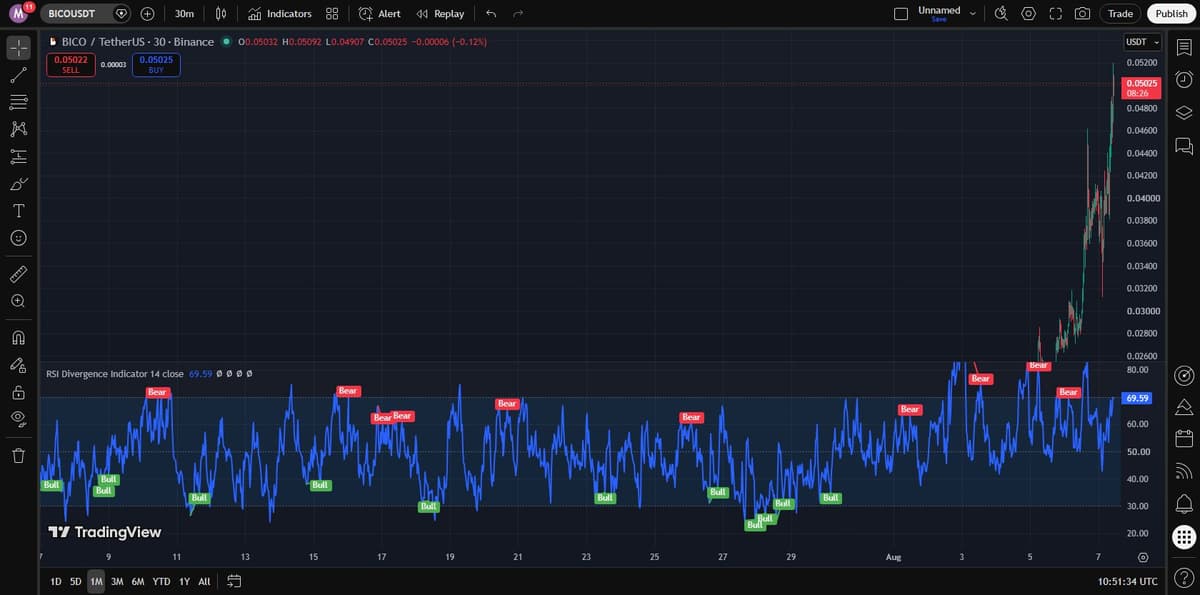This screenshot has width=1200, height=595.
Task: Open indicator templates grid menu
Action: coord(332,14)
